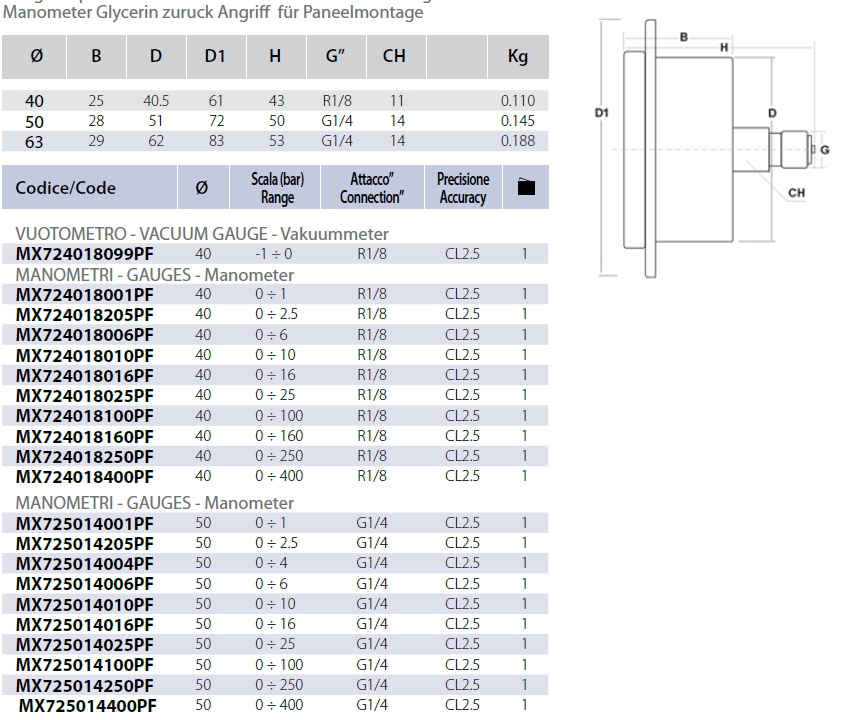This screenshot has height=720, width=845.
Task: Open product code MX725014400PF
Action: [88, 706]
